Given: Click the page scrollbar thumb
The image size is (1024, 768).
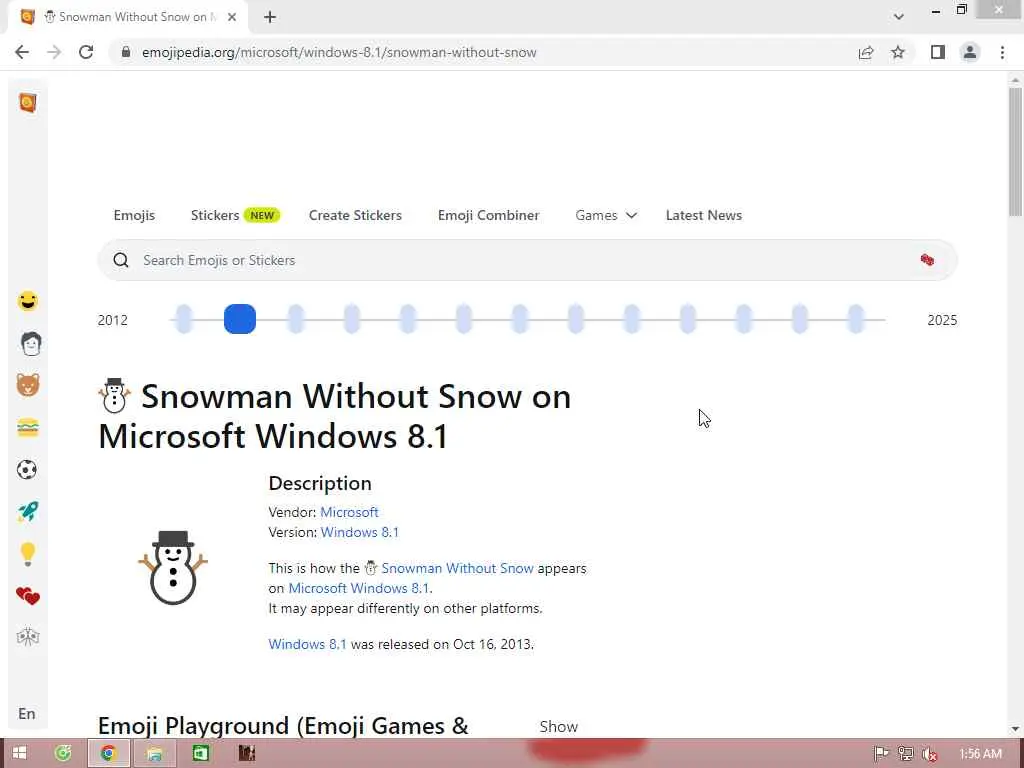Looking at the screenshot, I should coord(1015,152).
